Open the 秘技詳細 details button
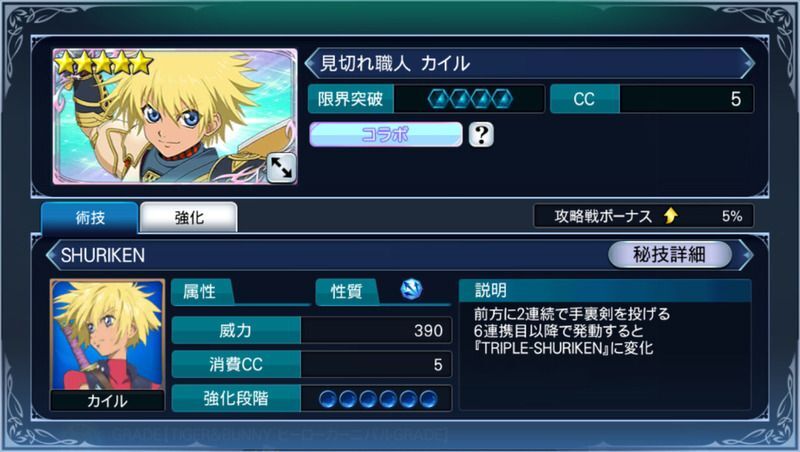Image resolution: width=800 pixels, height=452 pixels. click(x=669, y=254)
